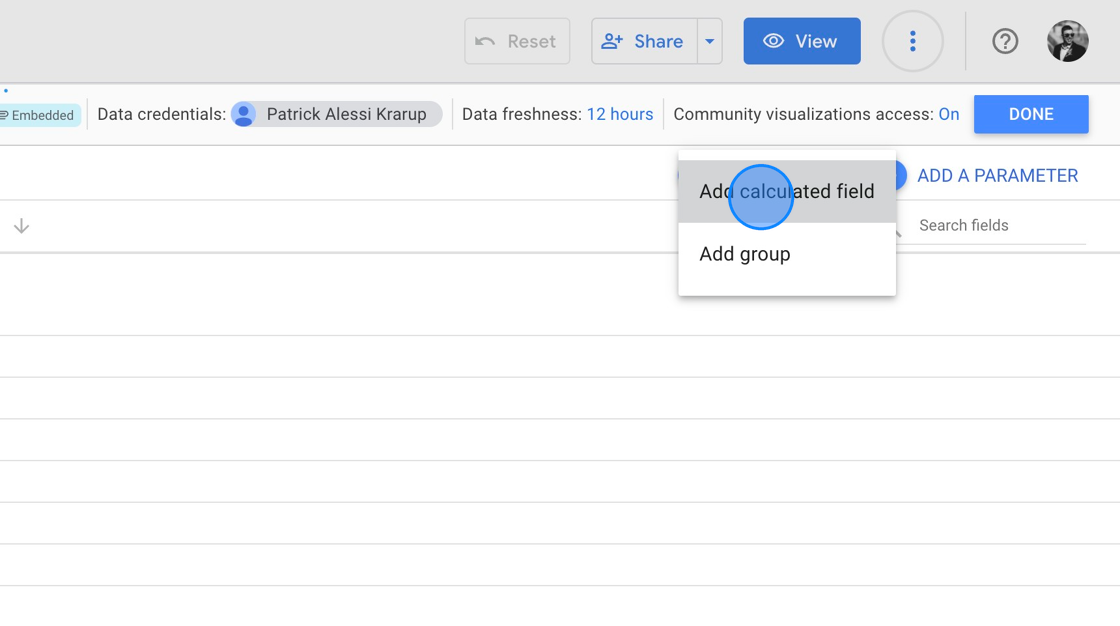Click the DONE button
This screenshot has height=626, width=1120.
(x=1031, y=114)
